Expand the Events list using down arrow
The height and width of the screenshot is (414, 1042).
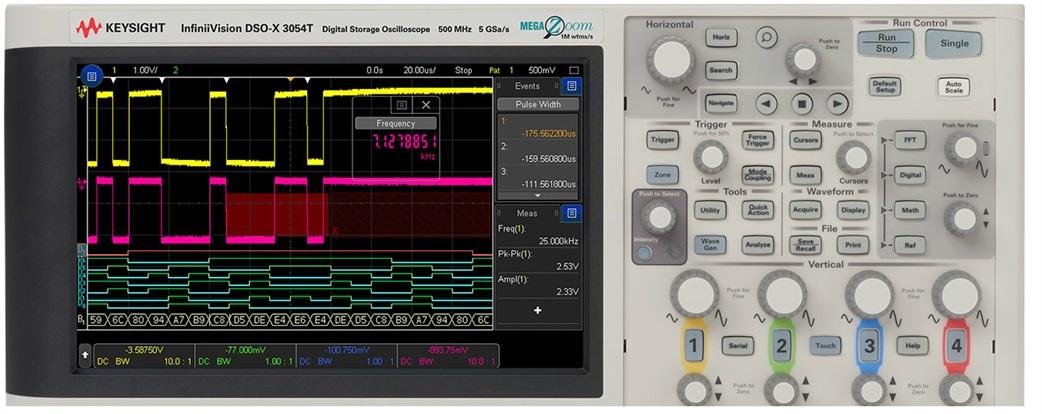pyautogui.click(x=538, y=195)
